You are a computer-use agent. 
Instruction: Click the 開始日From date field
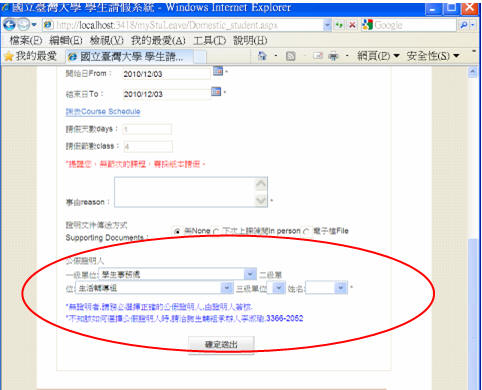point(167,74)
